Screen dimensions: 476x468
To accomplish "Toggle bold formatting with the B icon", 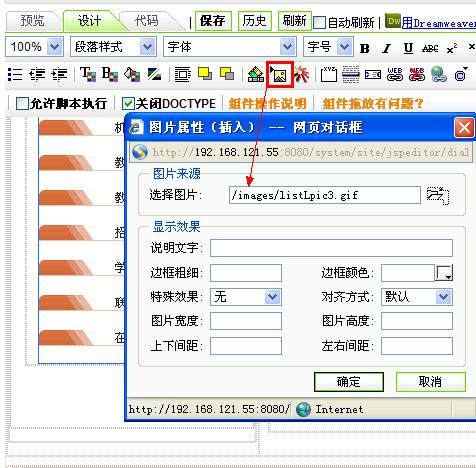I will coord(365,49).
